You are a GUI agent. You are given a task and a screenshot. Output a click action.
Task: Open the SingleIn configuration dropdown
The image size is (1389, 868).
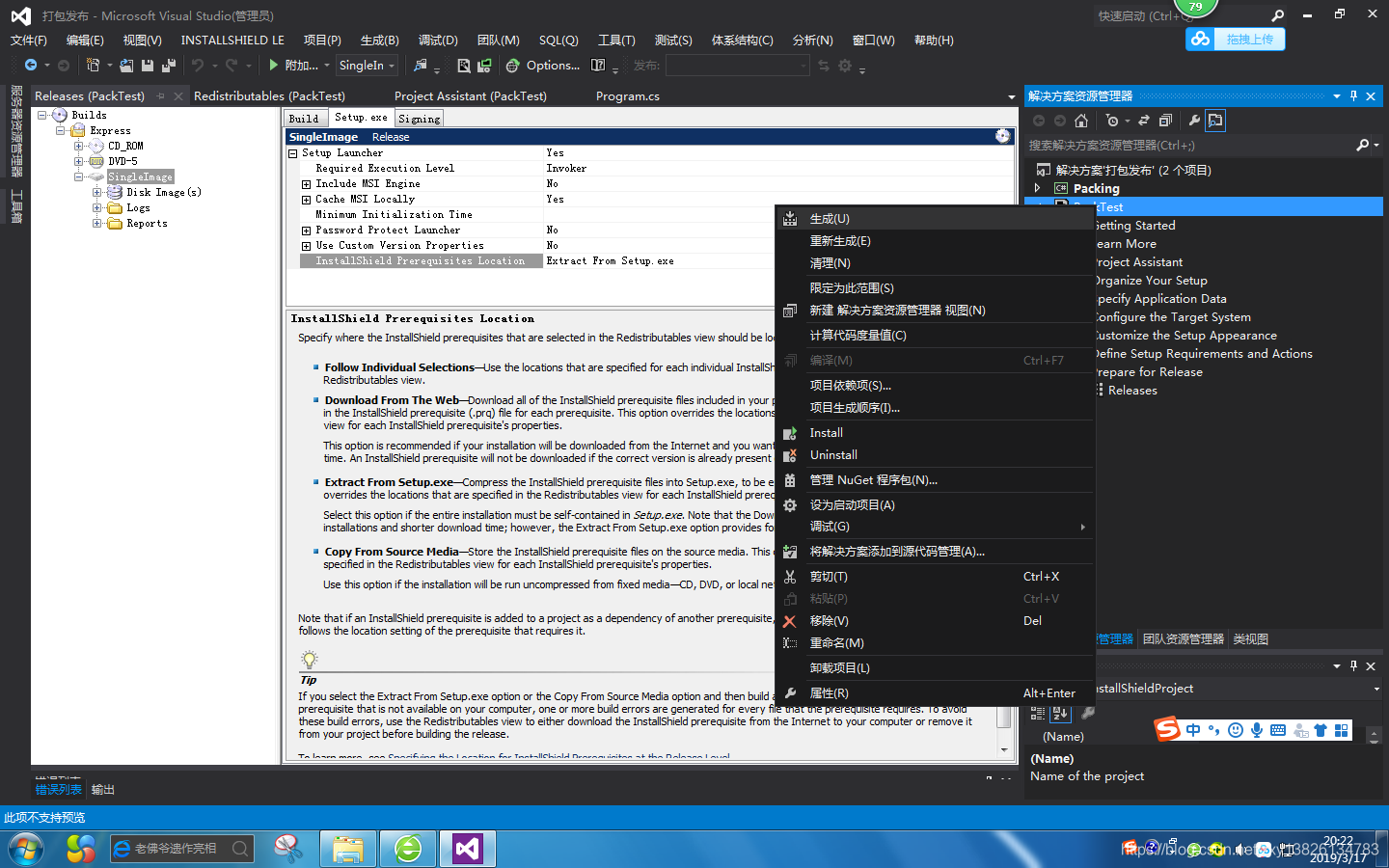click(x=368, y=65)
